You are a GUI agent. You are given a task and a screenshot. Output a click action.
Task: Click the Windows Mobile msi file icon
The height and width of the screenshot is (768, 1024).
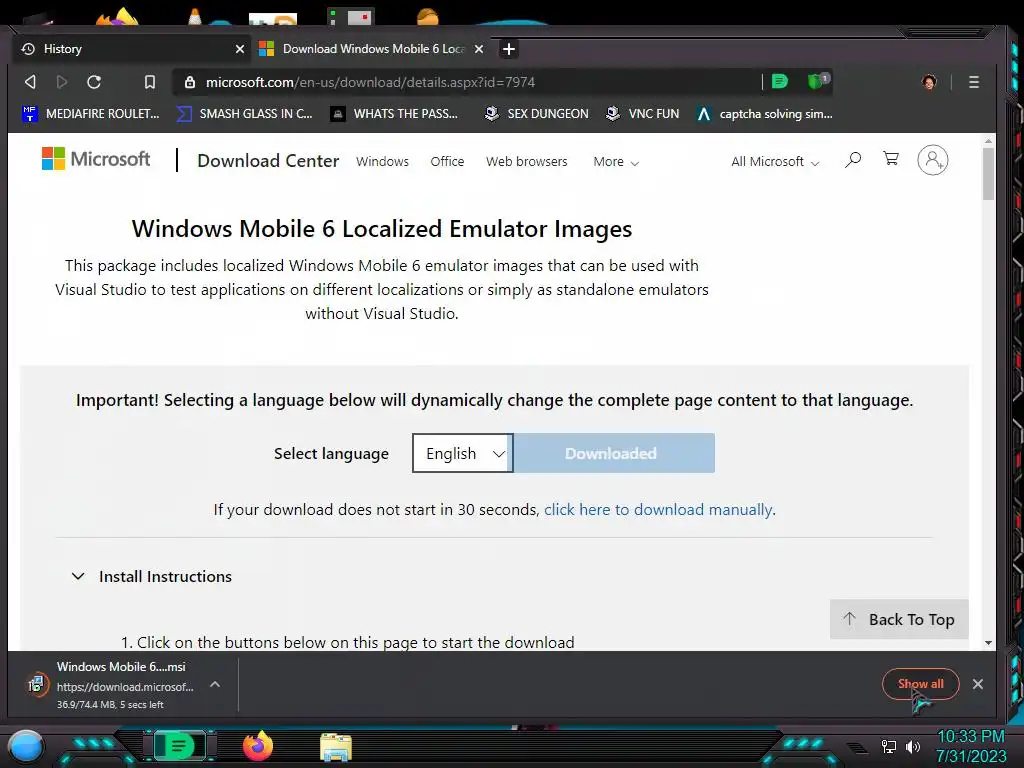[37, 684]
